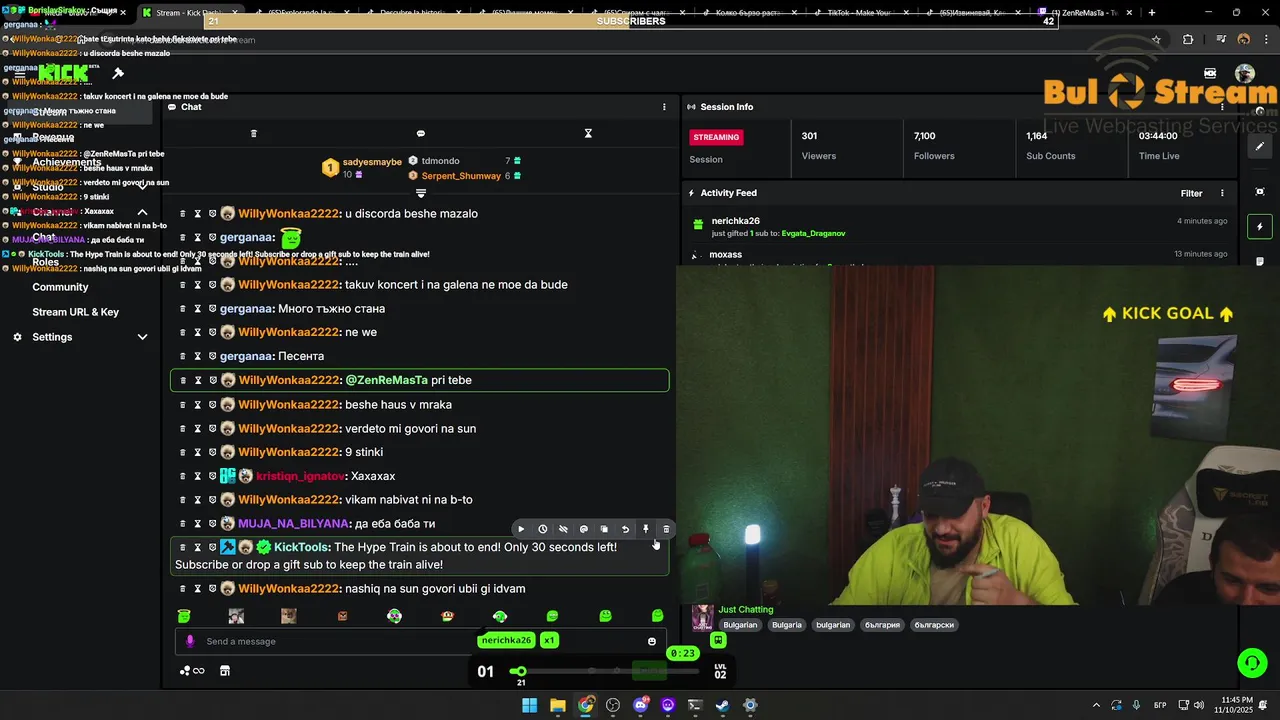Click the Just Chatting category link
The image size is (1280, 720).
[x=746, y=609]
